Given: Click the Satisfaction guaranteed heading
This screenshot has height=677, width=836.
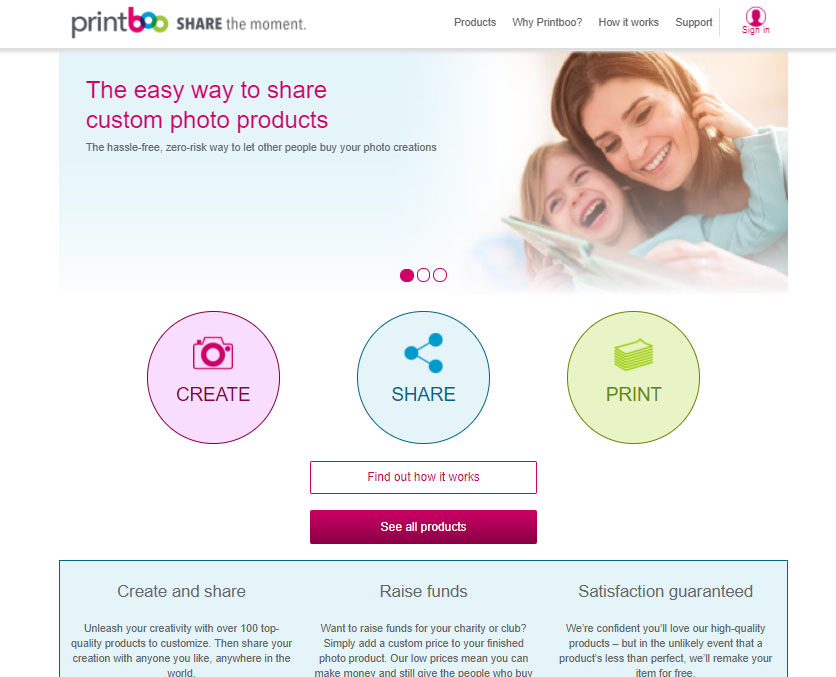Looking at the screenshot, I should tap(665, 591).
